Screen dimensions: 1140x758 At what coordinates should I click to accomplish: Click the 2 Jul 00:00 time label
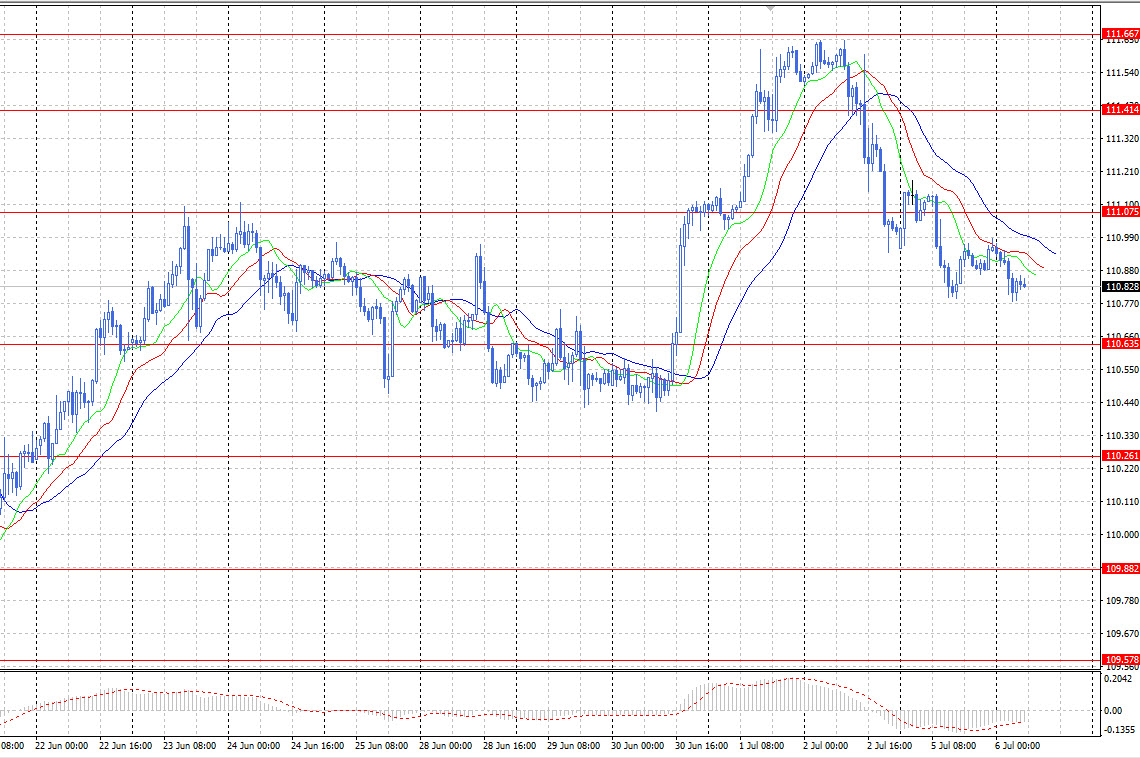(x=826, y=746)
